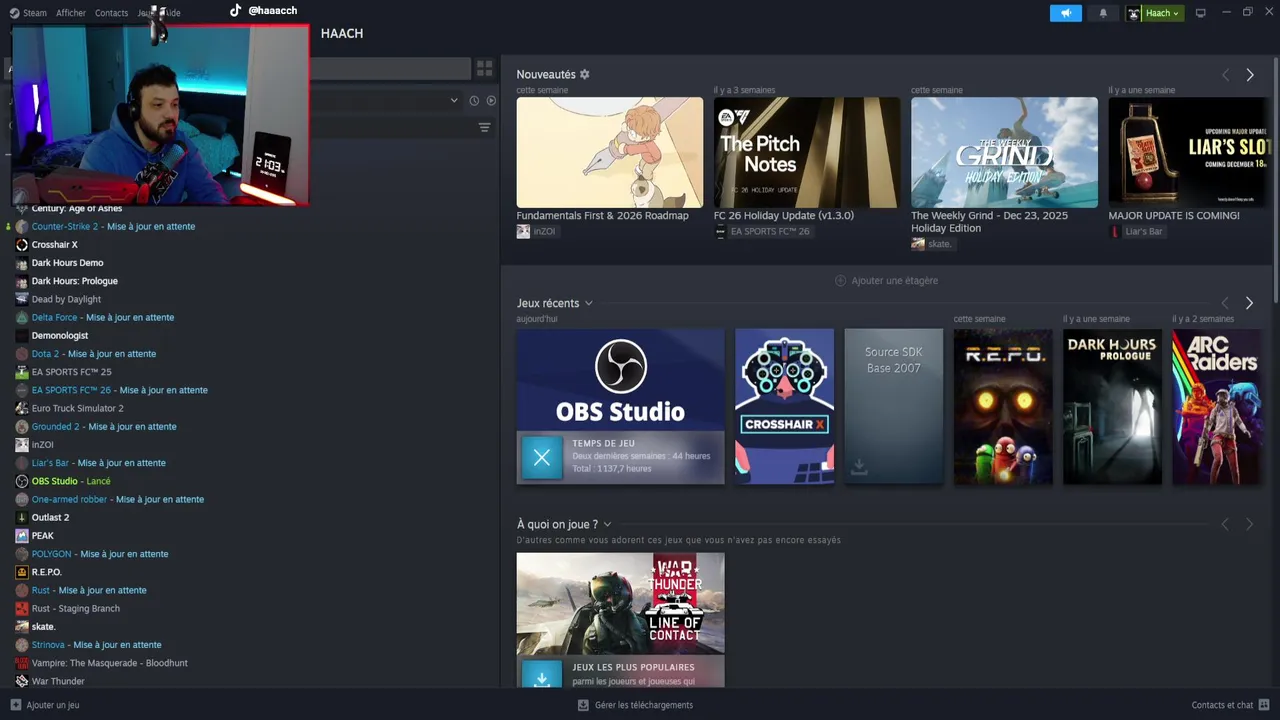
Task: Select EA SPORTS FC 26 entry
Action: click(119, 390)
